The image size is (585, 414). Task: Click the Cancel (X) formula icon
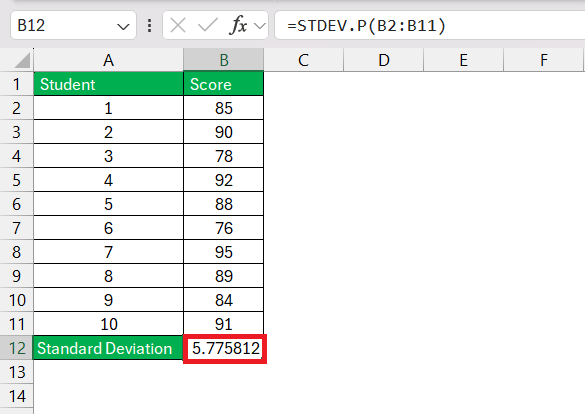point(178,26)
